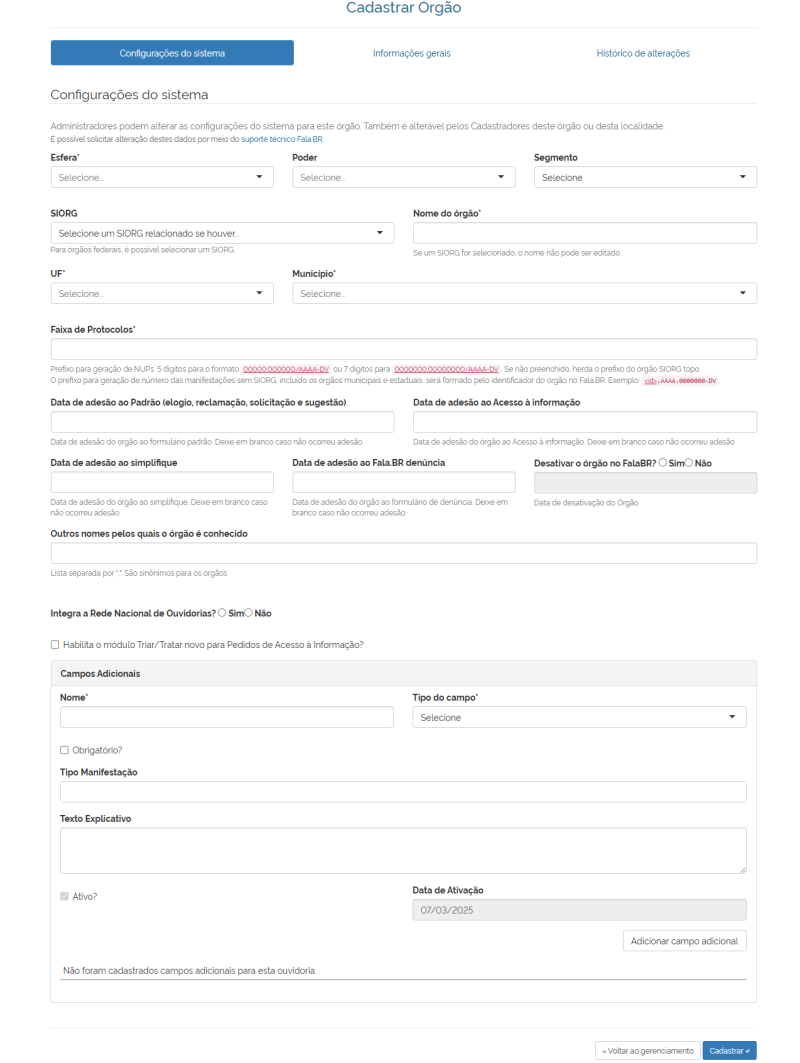Open the Histórico de alterações tab
The height and width of the screenshot is (1063, 800).
coord(643,53)
